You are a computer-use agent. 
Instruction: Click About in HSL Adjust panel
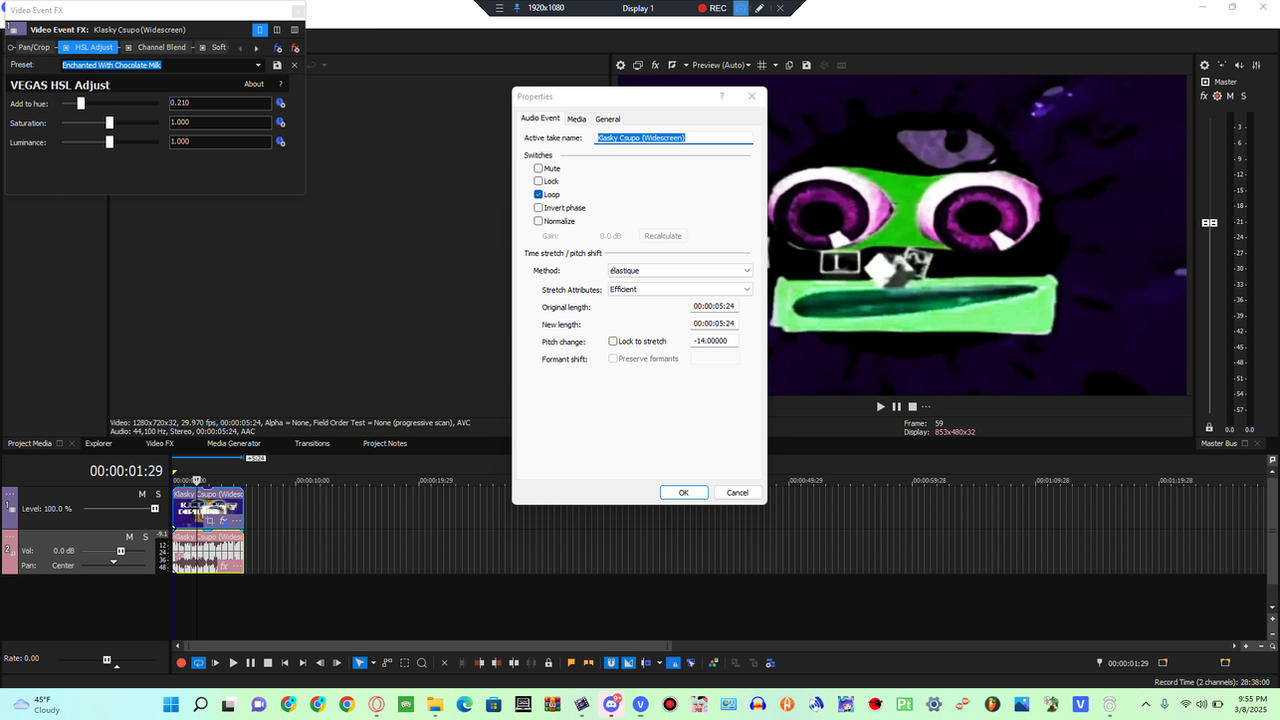[x=254, y=84]
